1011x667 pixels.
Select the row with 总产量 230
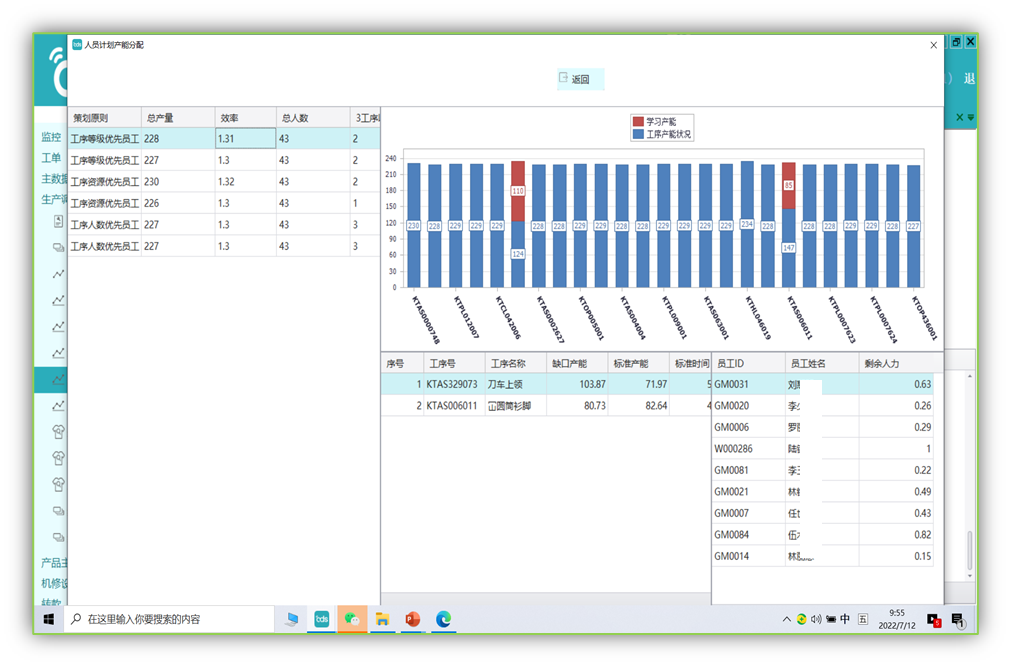click(x=177, y=182)
